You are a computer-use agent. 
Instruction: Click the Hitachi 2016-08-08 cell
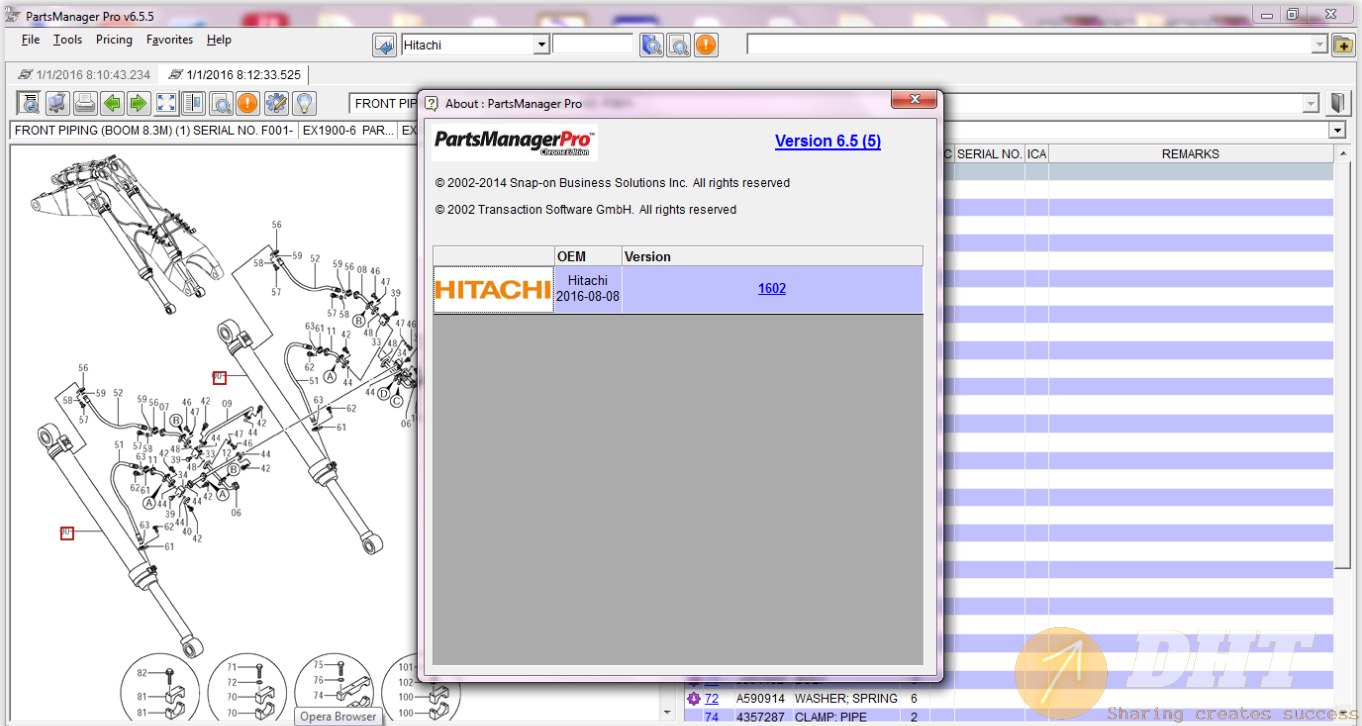[x=588, y=289]
